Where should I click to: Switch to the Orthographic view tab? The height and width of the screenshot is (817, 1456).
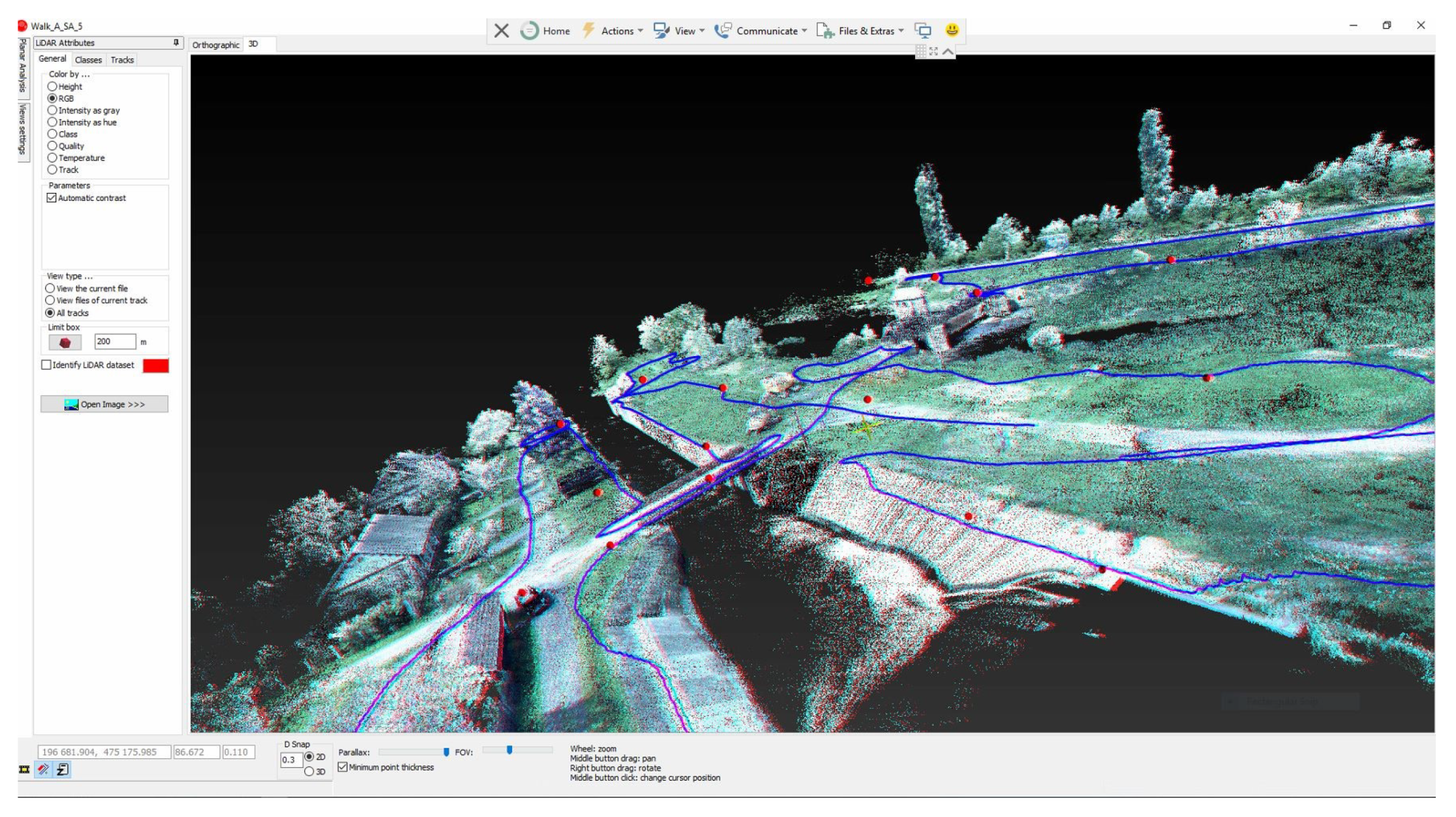coord(215,45)
